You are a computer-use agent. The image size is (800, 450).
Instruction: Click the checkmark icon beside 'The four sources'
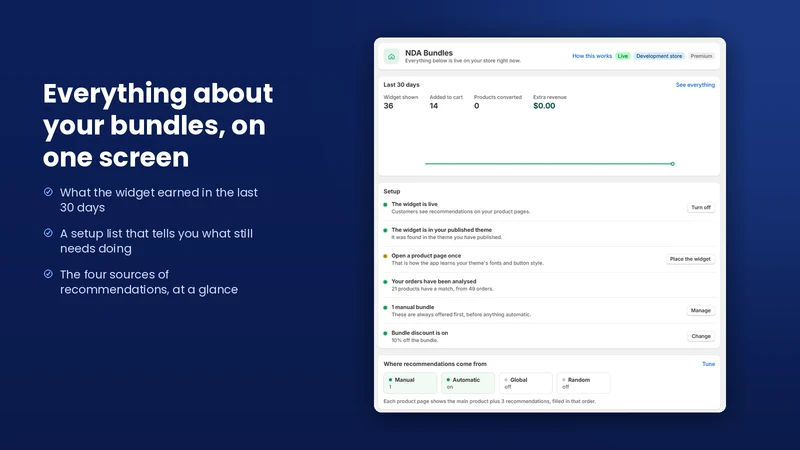click(x=48, y=273)
